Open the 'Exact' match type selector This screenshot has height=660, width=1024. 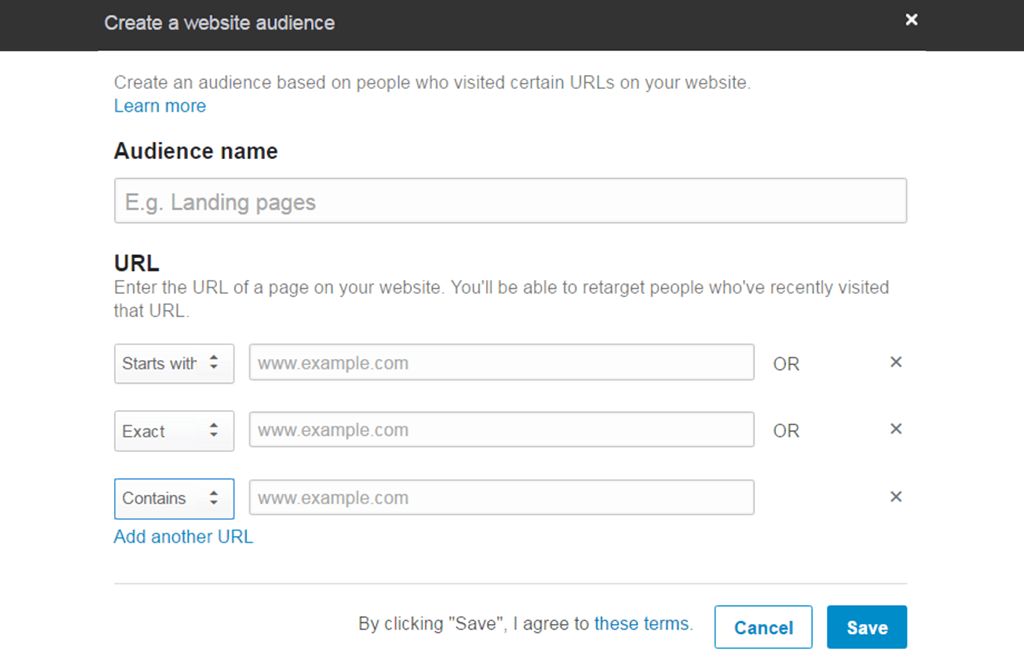[160, 430]
